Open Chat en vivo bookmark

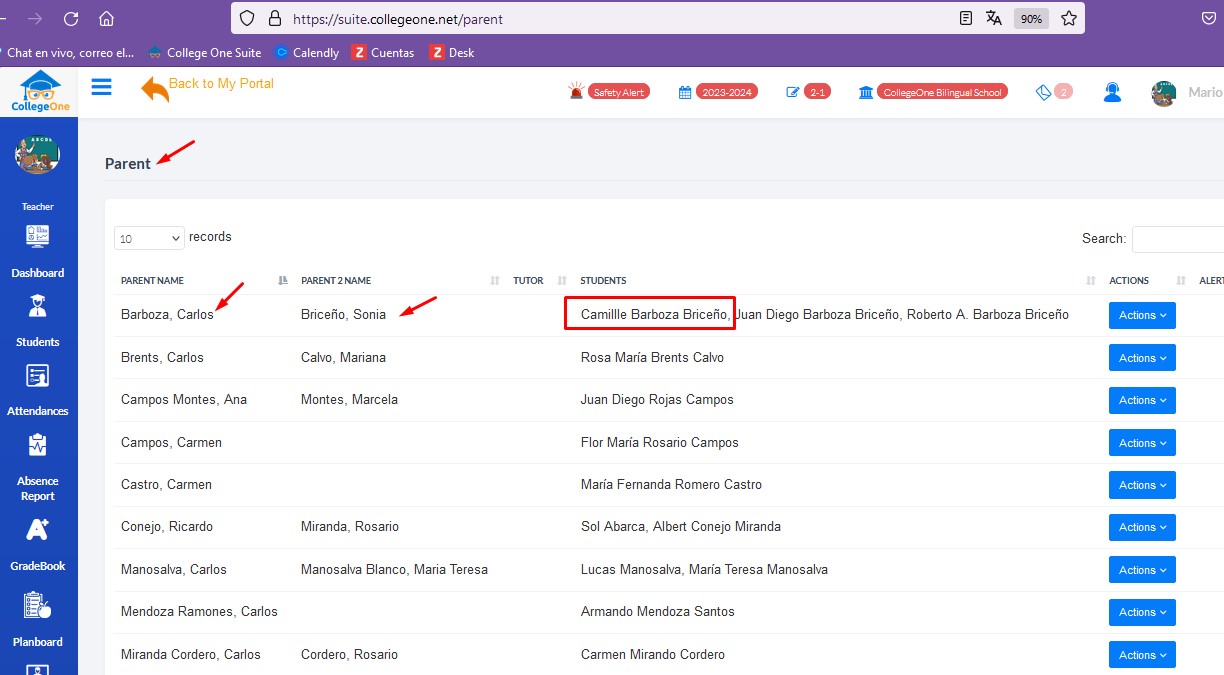pyautogui.click(x=68, y=53)
